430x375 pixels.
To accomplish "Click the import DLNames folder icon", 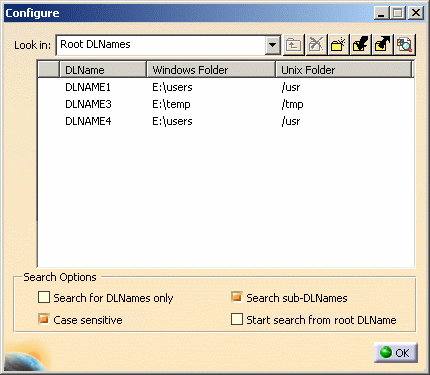I will [x=361, y=45].
